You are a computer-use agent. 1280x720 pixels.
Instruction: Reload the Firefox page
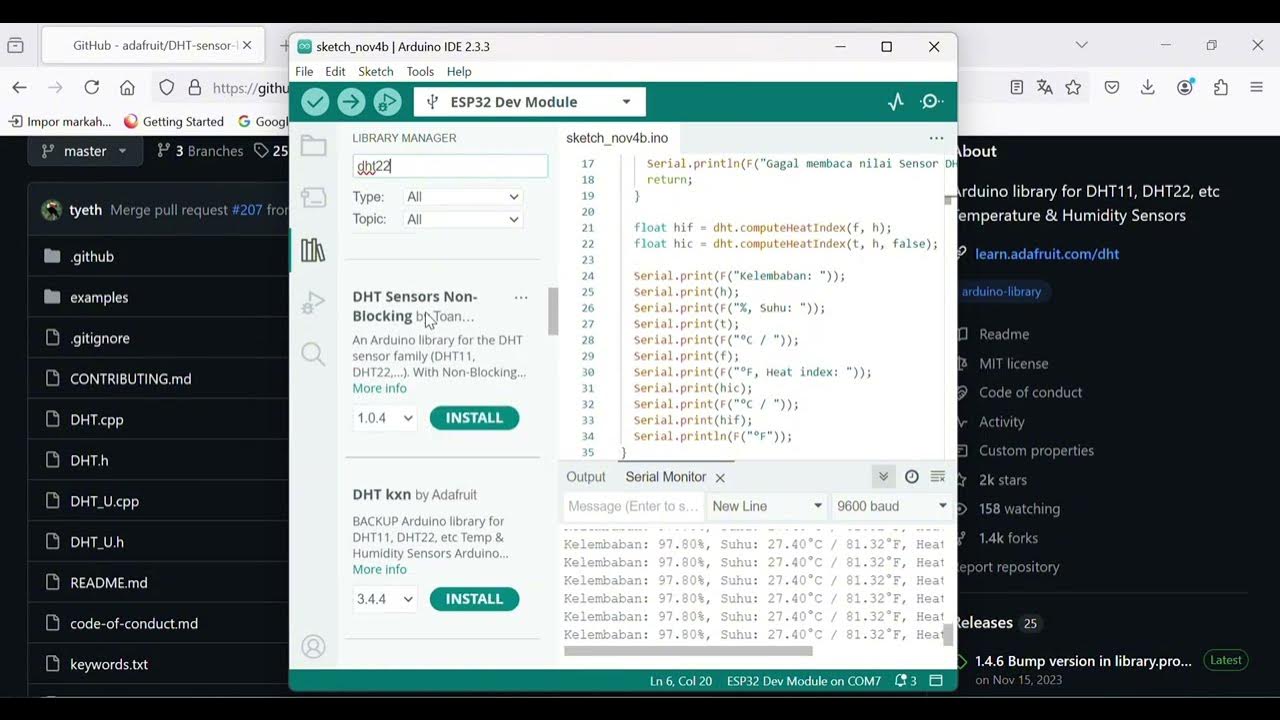point(91,88)
